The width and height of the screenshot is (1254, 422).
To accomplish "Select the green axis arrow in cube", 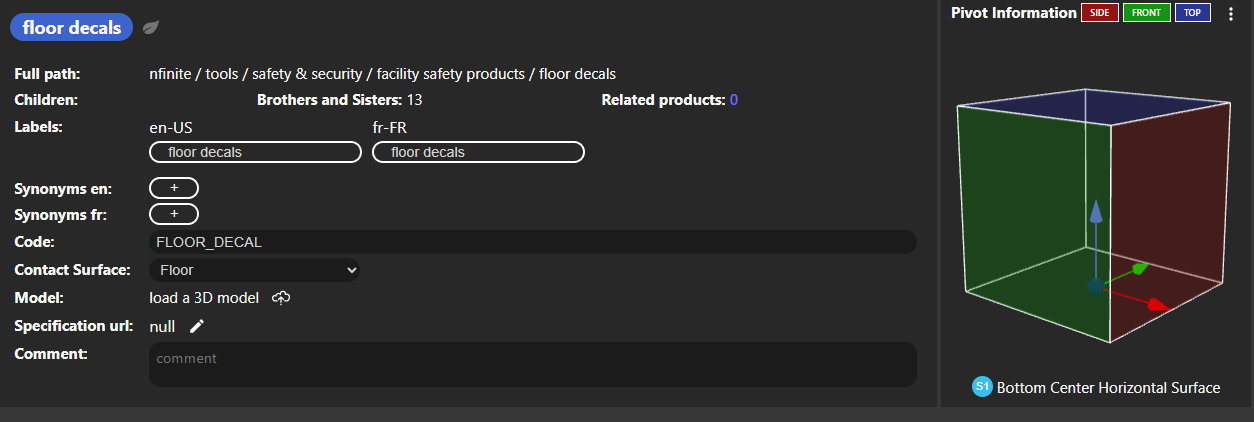I will 1126,273.
